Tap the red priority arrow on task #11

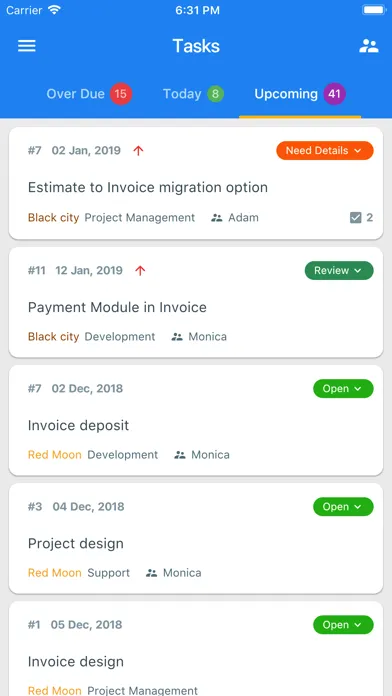(140, 270)
